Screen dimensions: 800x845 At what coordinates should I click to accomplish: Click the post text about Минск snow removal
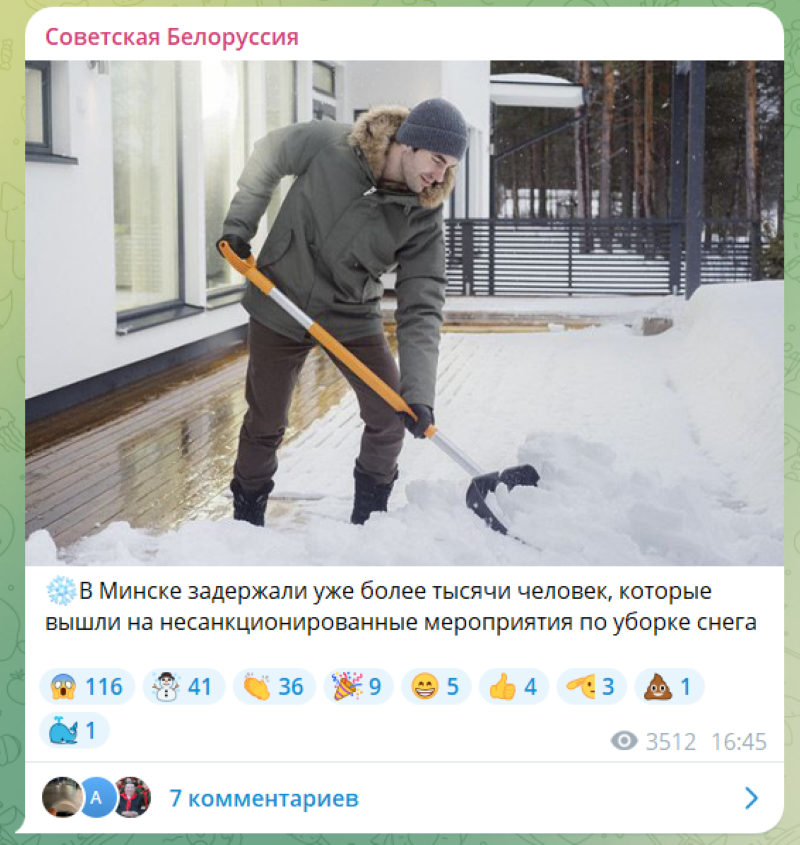[x=401, y=606]
